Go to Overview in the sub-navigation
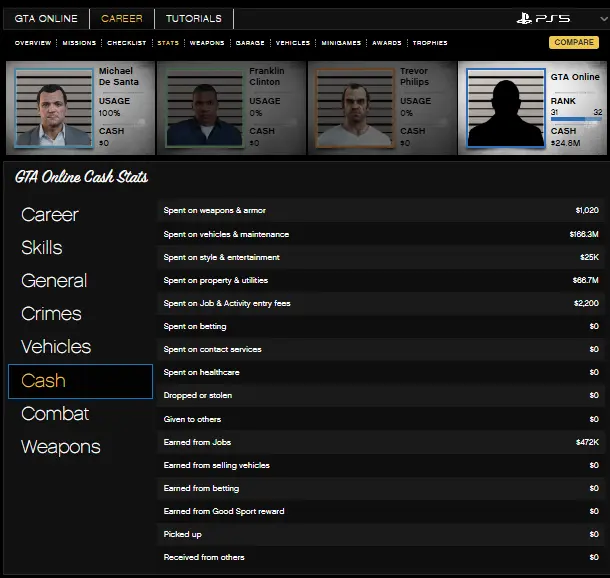Screen dimensions: 610x578 point(33,43)
